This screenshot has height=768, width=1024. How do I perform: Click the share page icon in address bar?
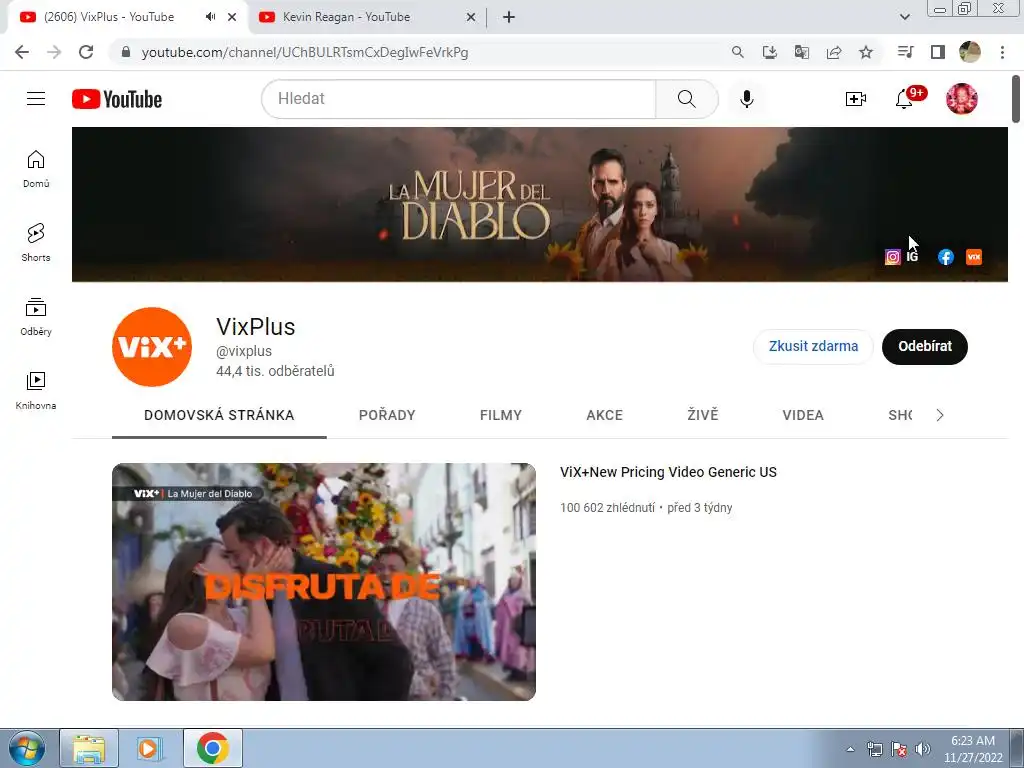pos(834,52)
